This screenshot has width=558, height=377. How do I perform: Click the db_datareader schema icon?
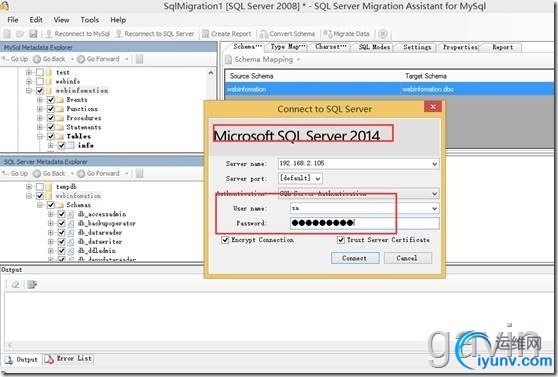[x=71, y=232]
